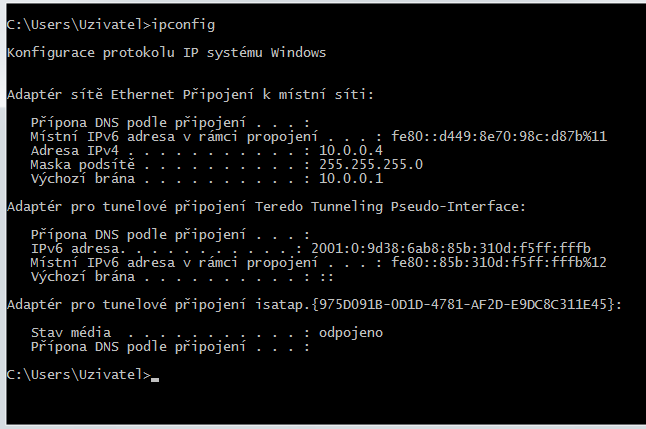Click the media state value 'odpojeno'
The image size is (646, 429).
[351, 331]
